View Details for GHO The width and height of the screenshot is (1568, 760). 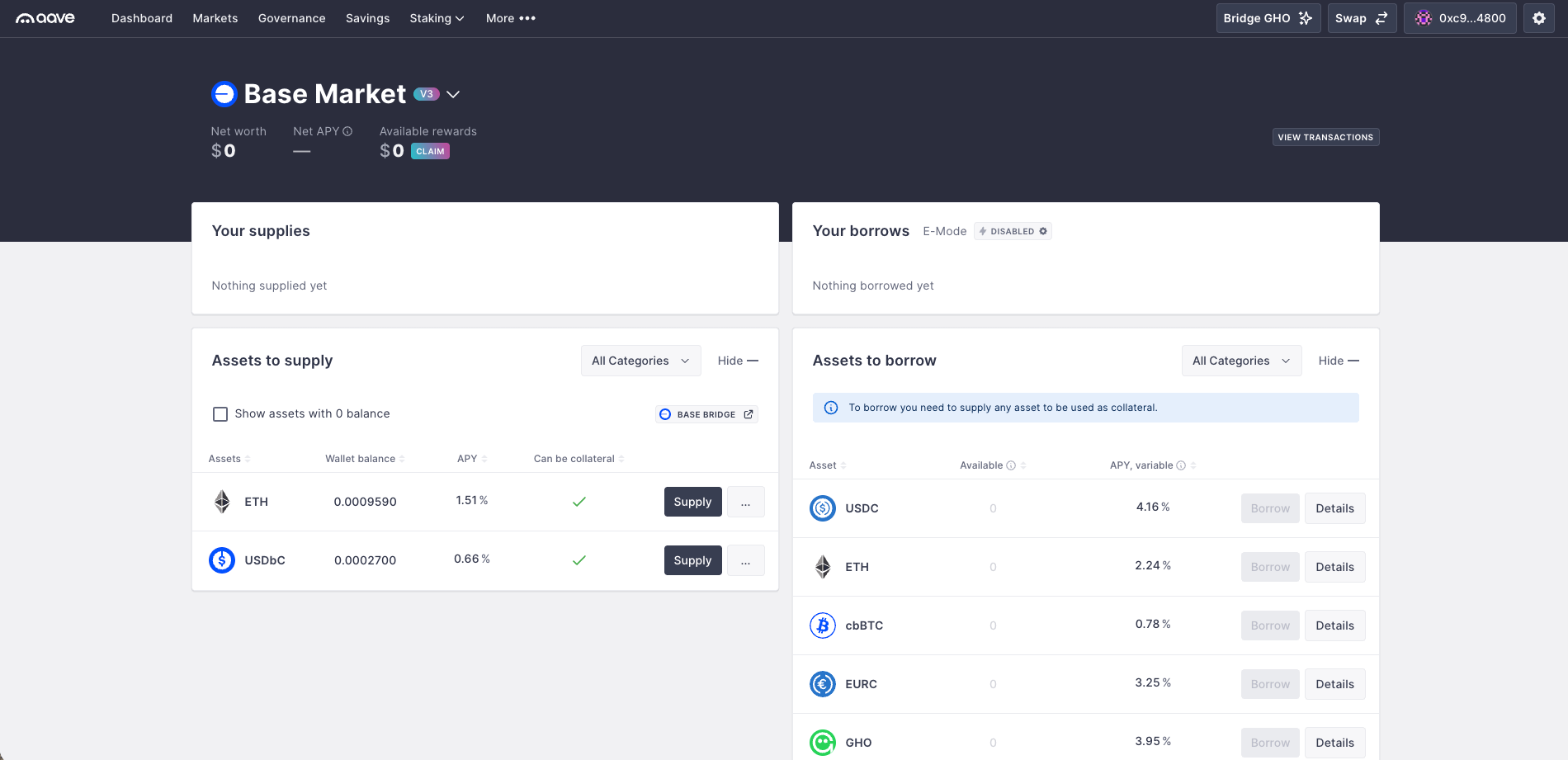1334,743
